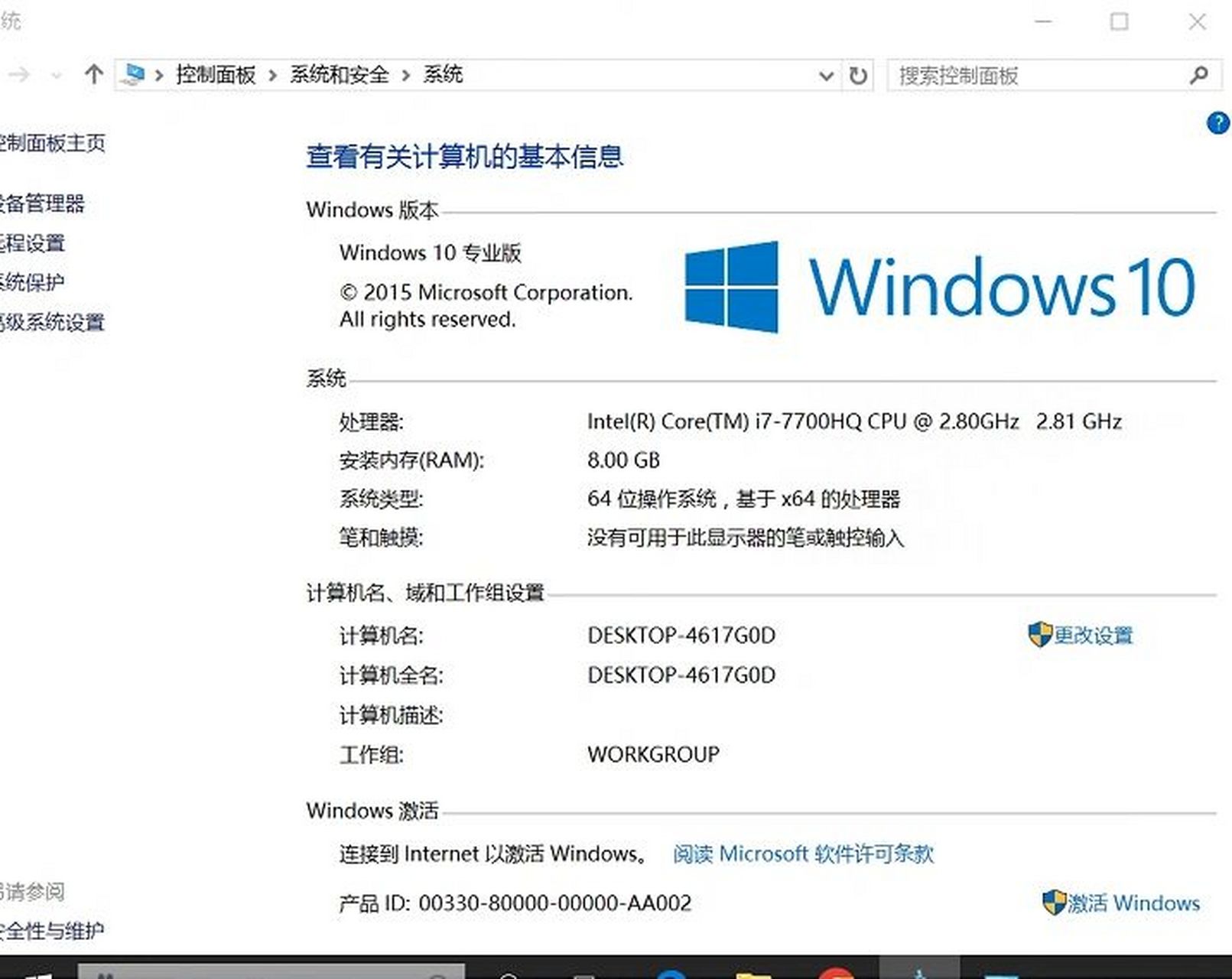Open 高级系统设置 from the sidebar
The image size is (1232, 979).
click(54, 321)
